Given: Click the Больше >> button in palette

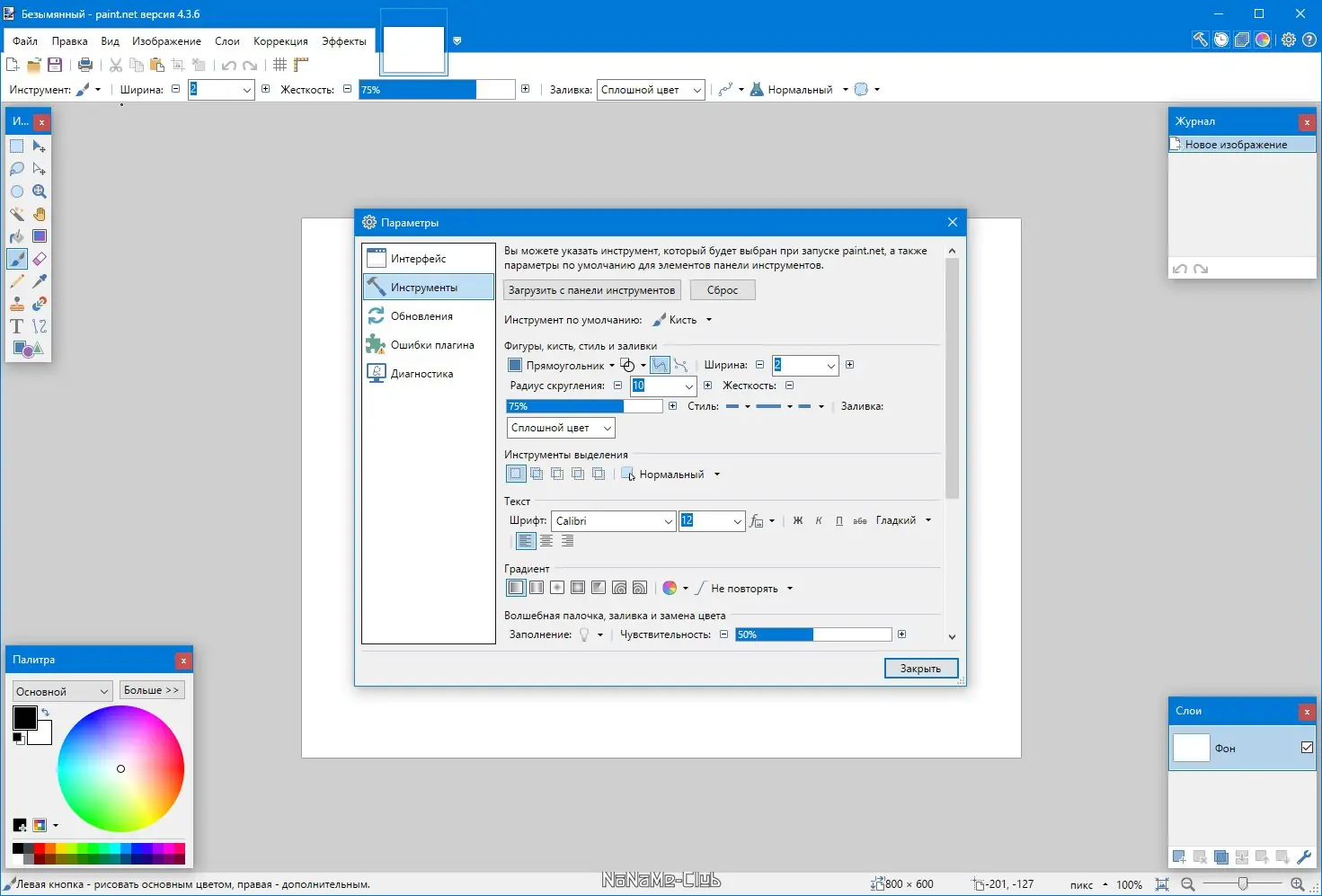Looking at the screenshot, I should click(152, 690).
